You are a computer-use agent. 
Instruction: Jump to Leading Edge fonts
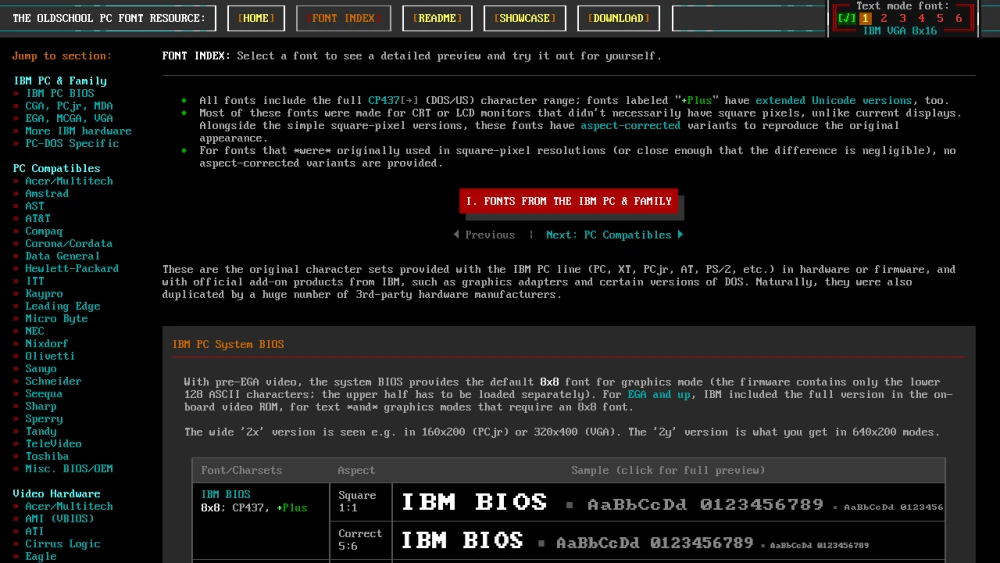tap(62, 306)
